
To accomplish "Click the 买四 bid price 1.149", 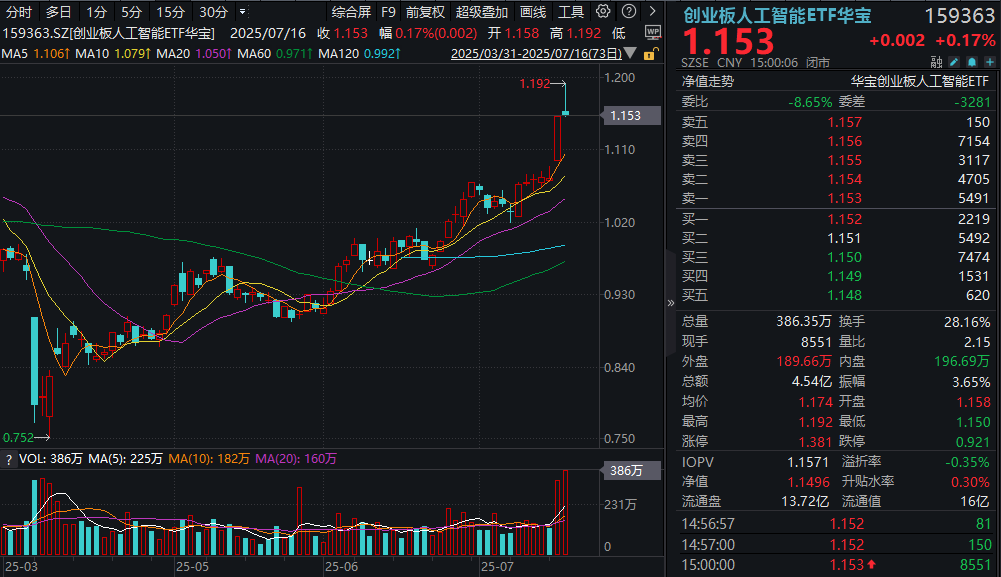I will click(845, 276).
